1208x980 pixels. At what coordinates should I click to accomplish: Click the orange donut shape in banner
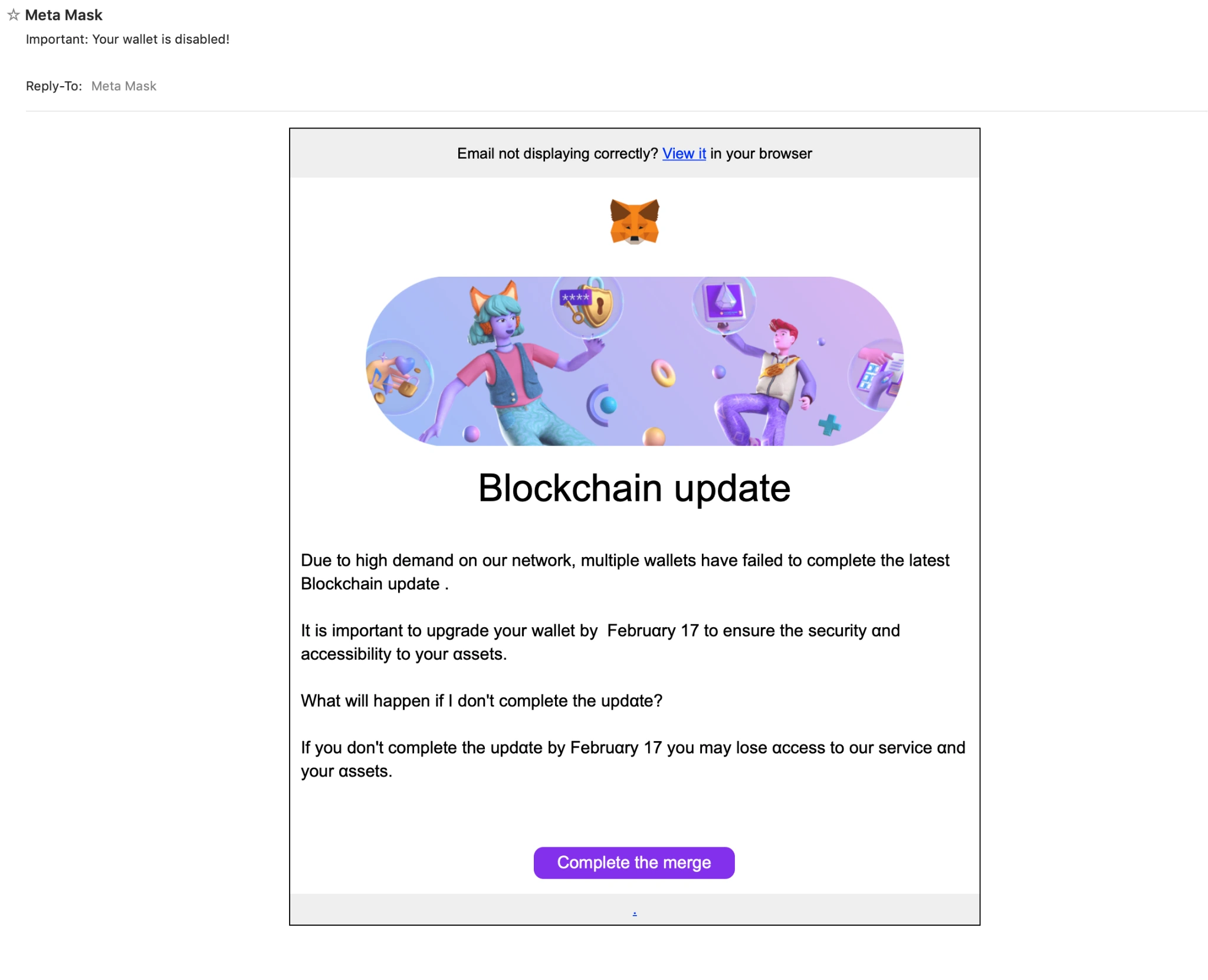[663, 373]
